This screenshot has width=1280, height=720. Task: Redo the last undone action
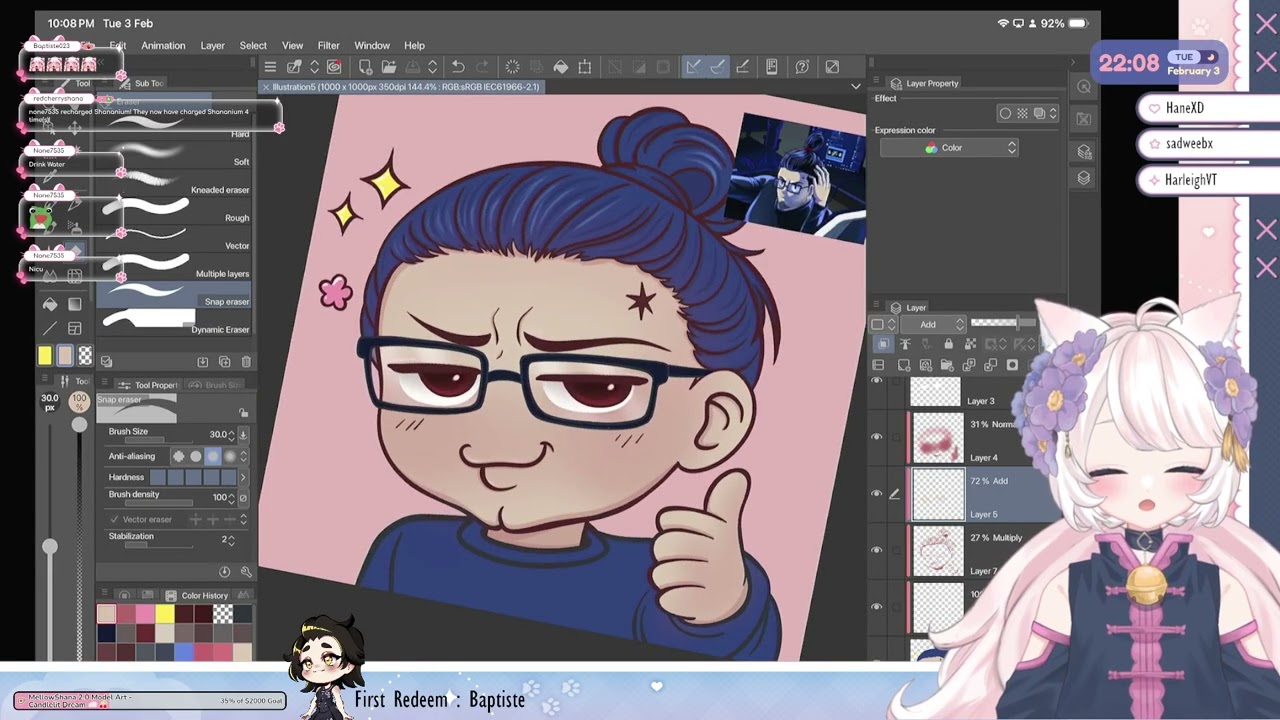(482, 67)
